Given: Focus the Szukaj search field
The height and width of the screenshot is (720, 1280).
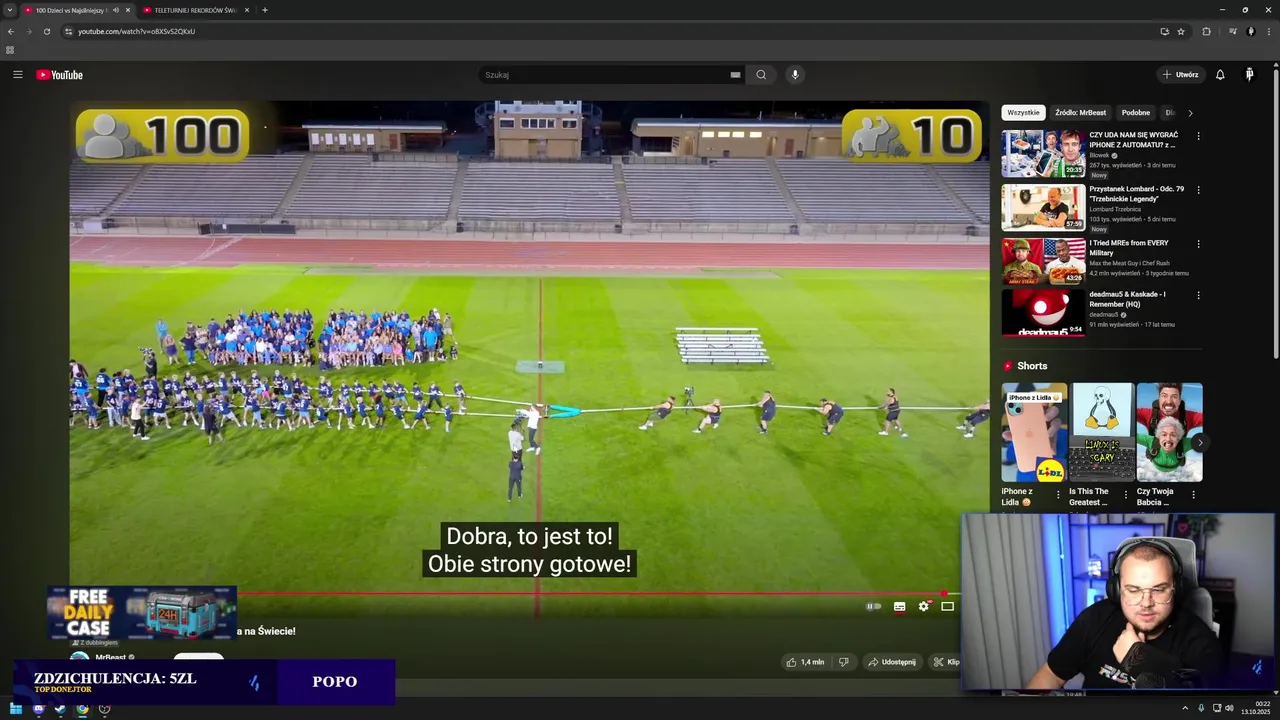Looking at the screenshot, I should point(605,75).
